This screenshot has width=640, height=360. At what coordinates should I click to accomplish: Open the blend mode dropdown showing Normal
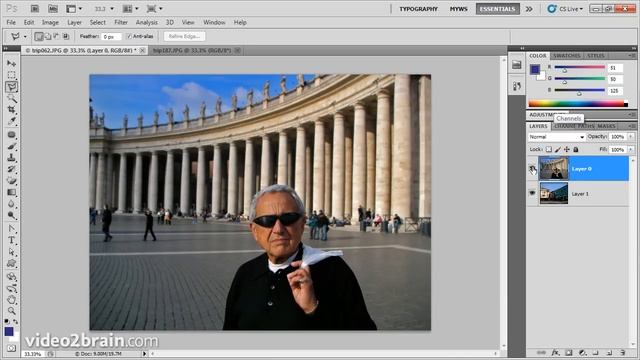556,137
